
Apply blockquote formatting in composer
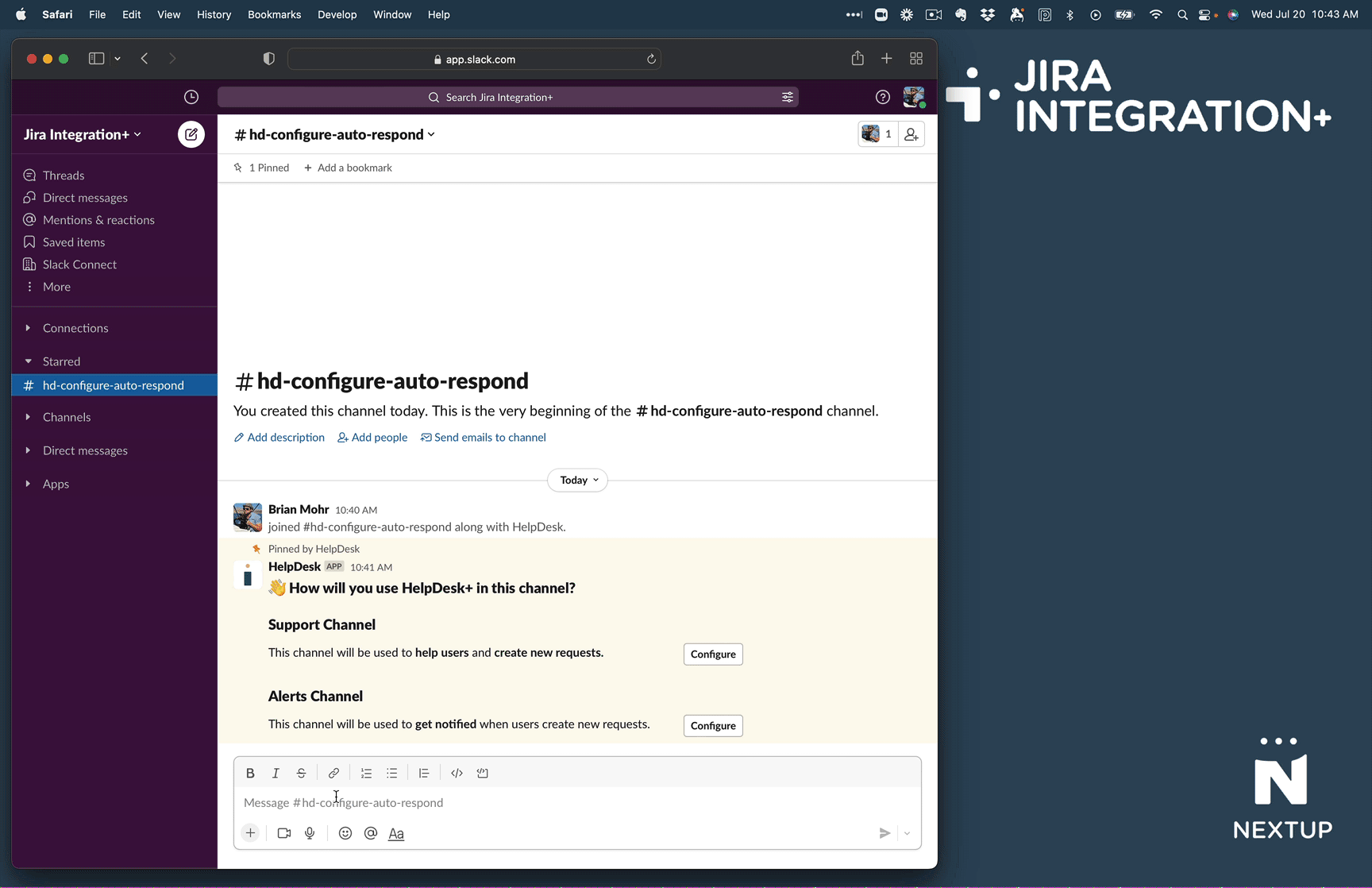point(424,773)
